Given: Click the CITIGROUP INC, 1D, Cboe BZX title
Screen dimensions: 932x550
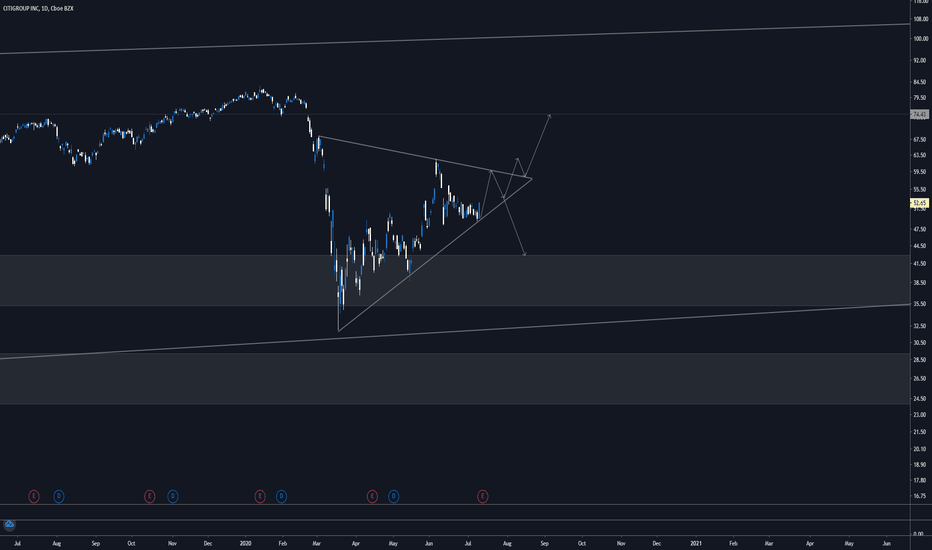Looking at the screenshot, I should [38, 8].
